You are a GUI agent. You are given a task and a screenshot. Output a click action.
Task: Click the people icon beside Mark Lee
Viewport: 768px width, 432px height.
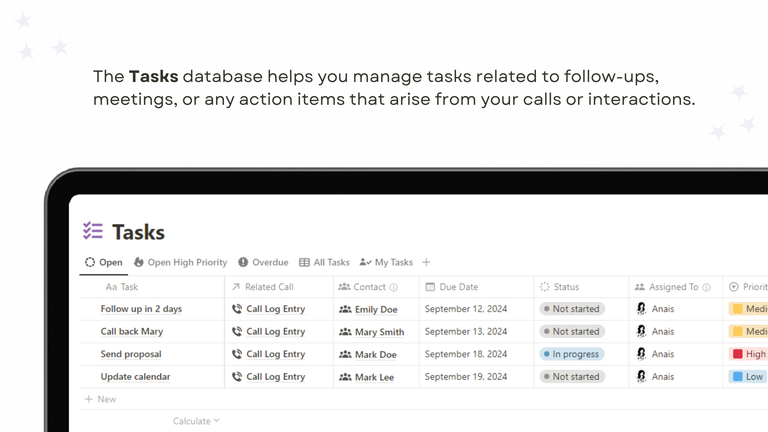click(x=345, y=377)
